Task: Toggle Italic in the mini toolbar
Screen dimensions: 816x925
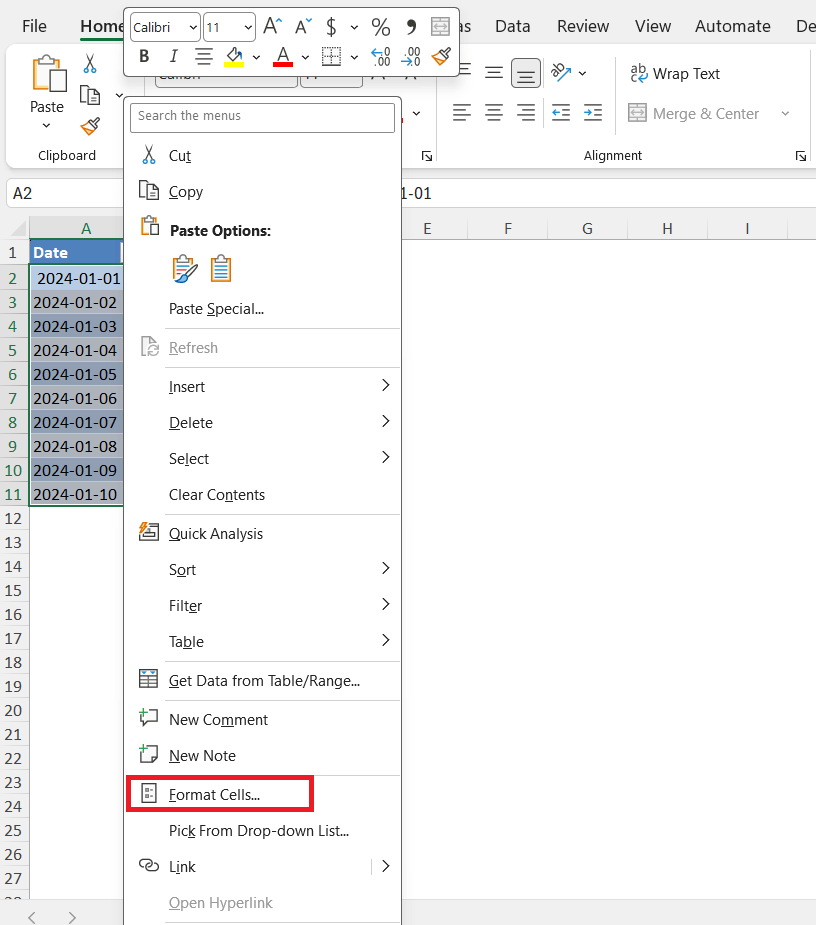Action: coord(174,56)
